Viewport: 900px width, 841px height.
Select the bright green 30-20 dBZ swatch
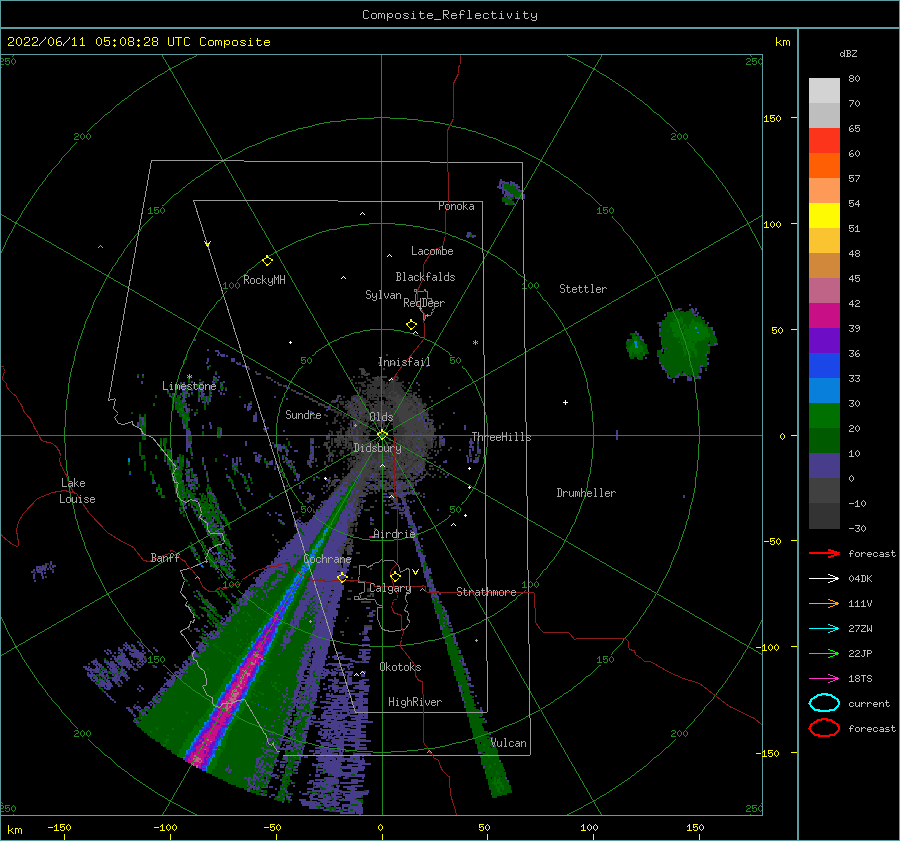click(824, 416)
